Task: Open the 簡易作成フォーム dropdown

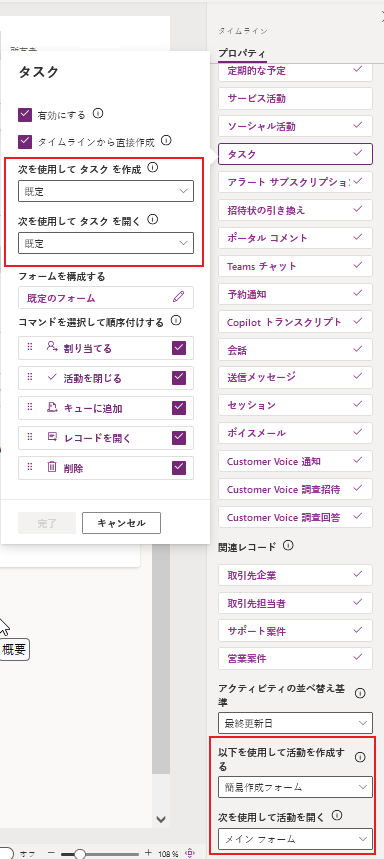Action: click(295, 787)
